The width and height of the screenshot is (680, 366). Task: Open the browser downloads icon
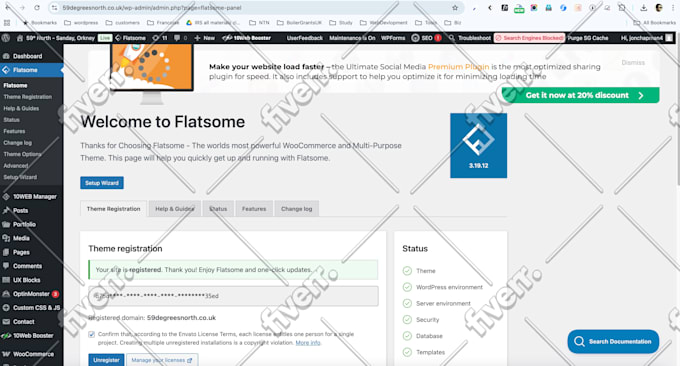coord(644,8)
